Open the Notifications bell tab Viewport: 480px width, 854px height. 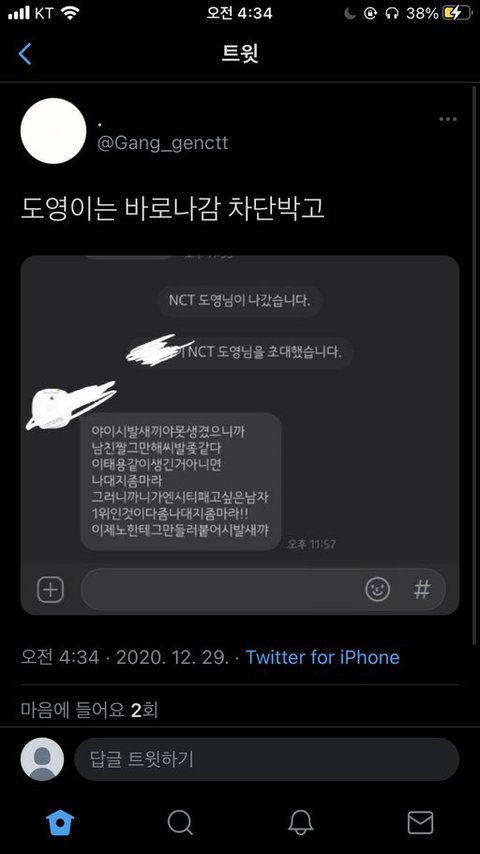tap(300, 822)
